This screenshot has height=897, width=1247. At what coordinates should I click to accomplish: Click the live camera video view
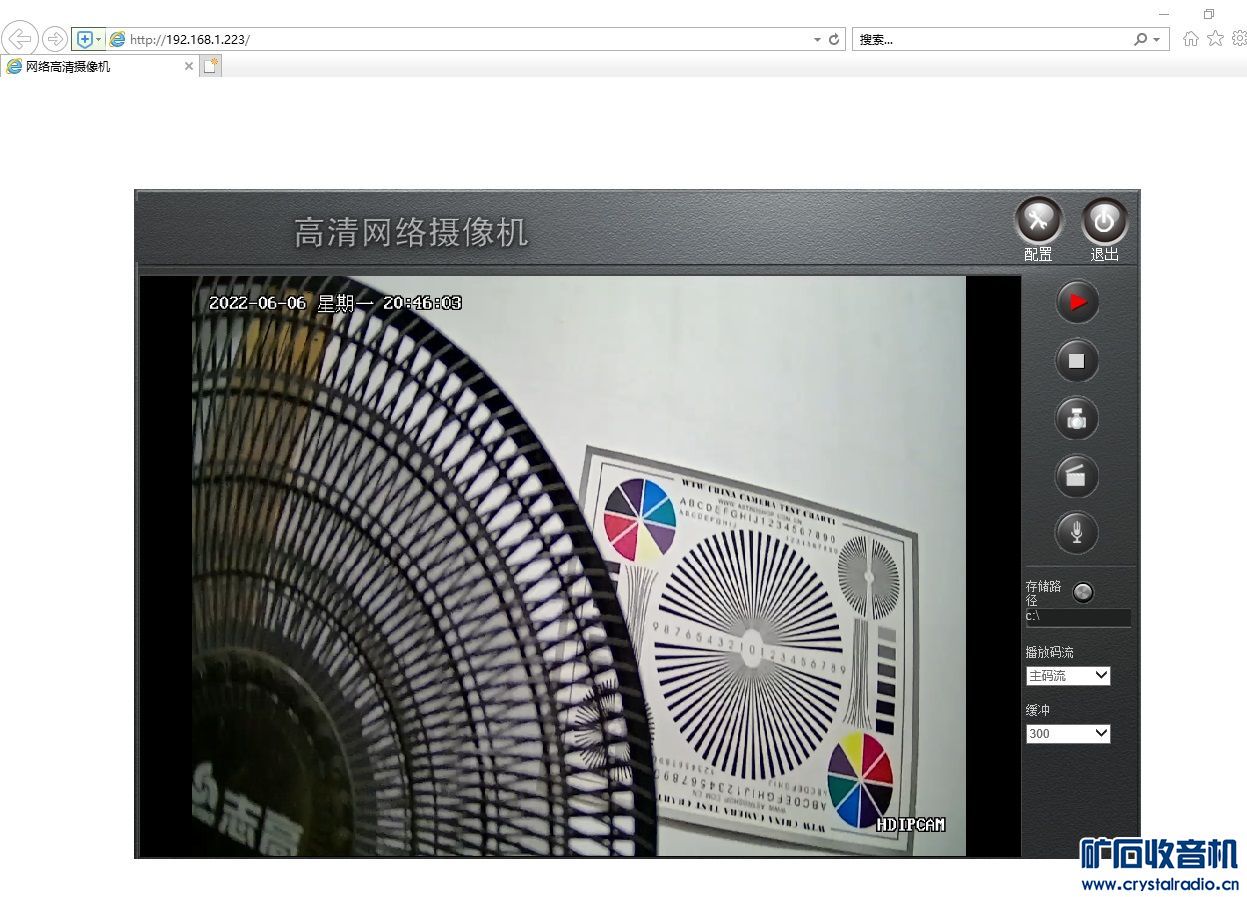[579, 566]
